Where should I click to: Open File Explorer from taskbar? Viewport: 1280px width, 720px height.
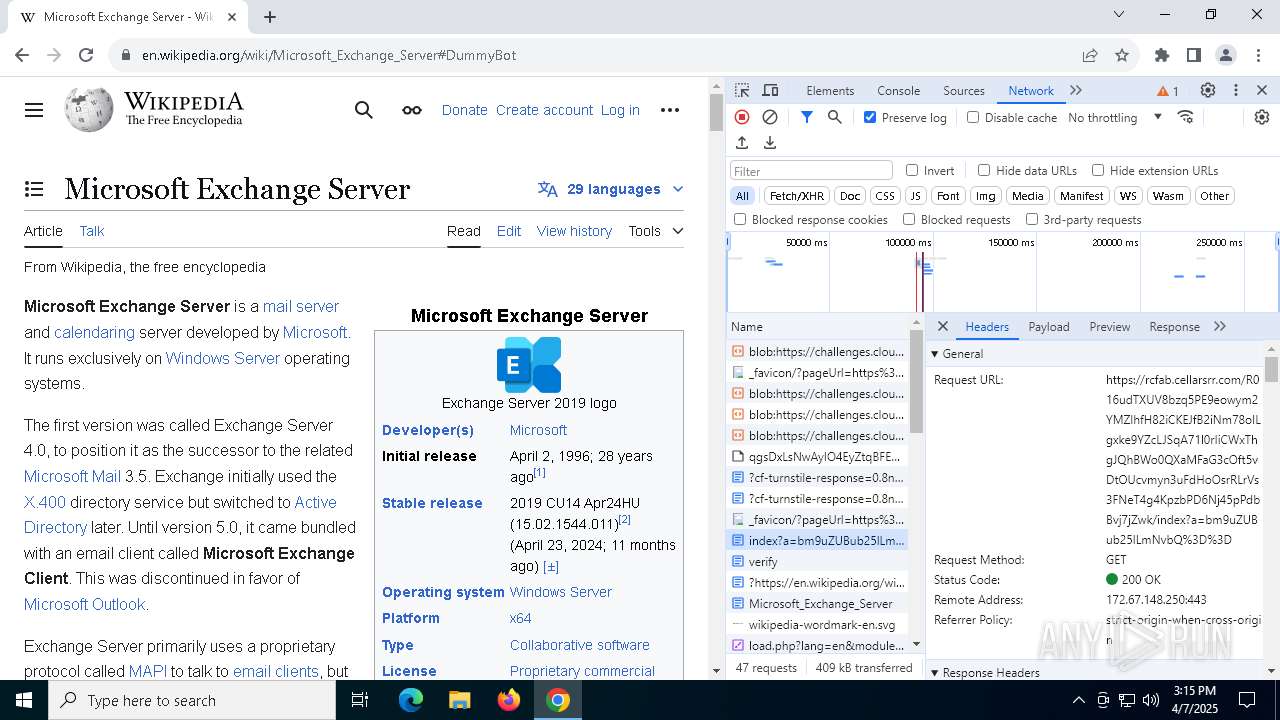click(460, 700)
